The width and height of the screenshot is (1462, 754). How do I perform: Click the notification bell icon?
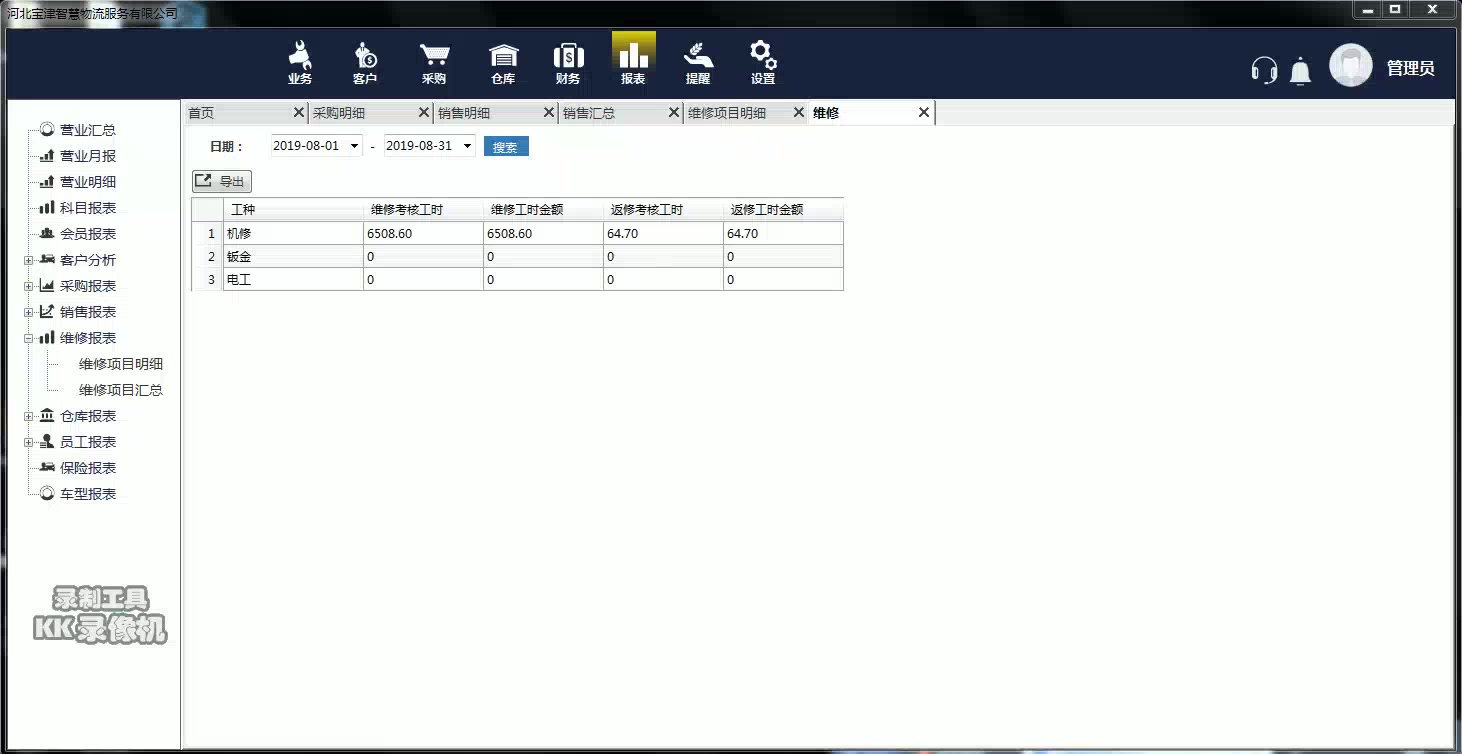(x=1300, y=71)
